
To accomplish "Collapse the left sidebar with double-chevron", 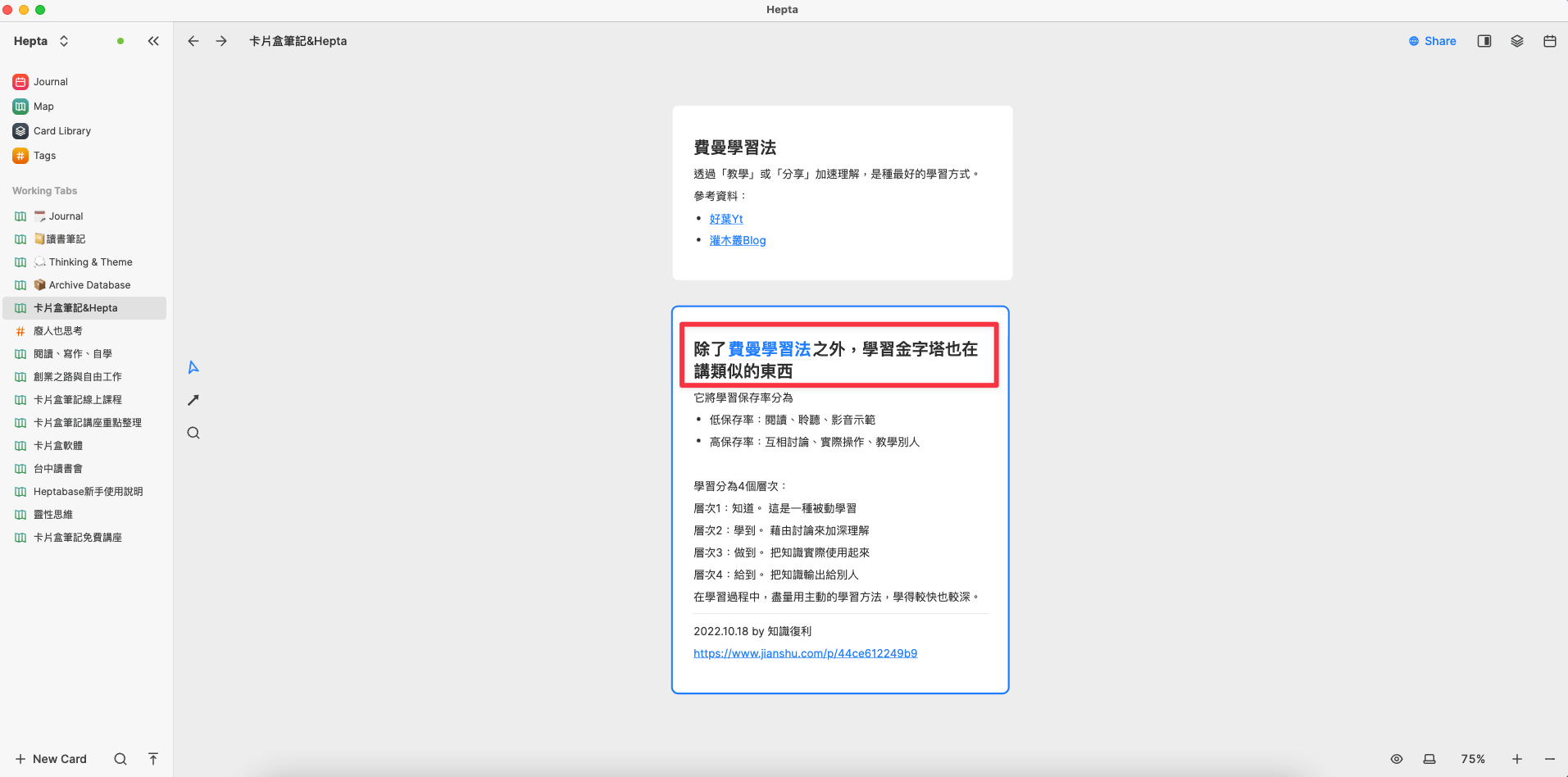I will pos(153,40).
